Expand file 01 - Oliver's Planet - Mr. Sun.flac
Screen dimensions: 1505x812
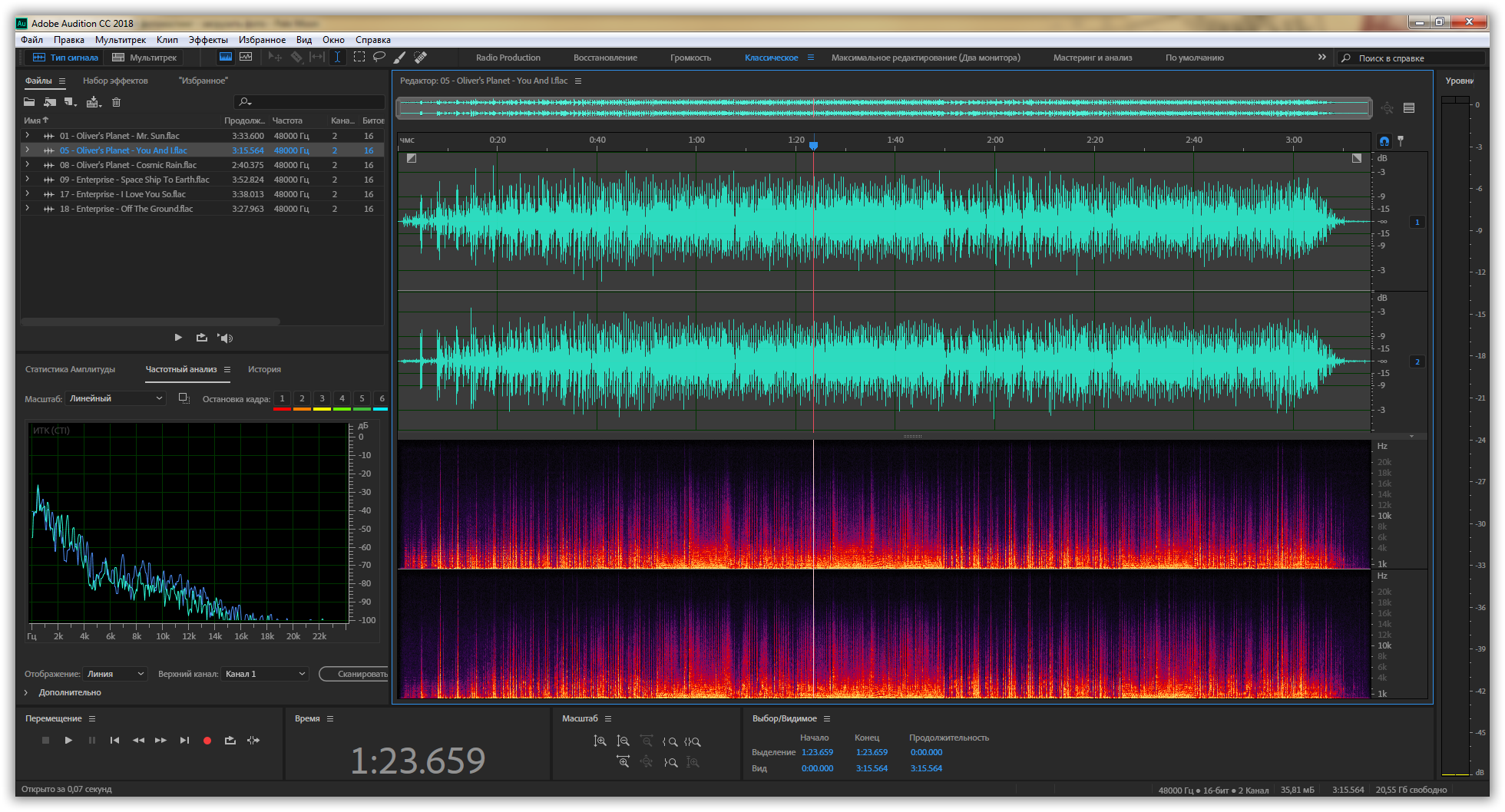28,136
